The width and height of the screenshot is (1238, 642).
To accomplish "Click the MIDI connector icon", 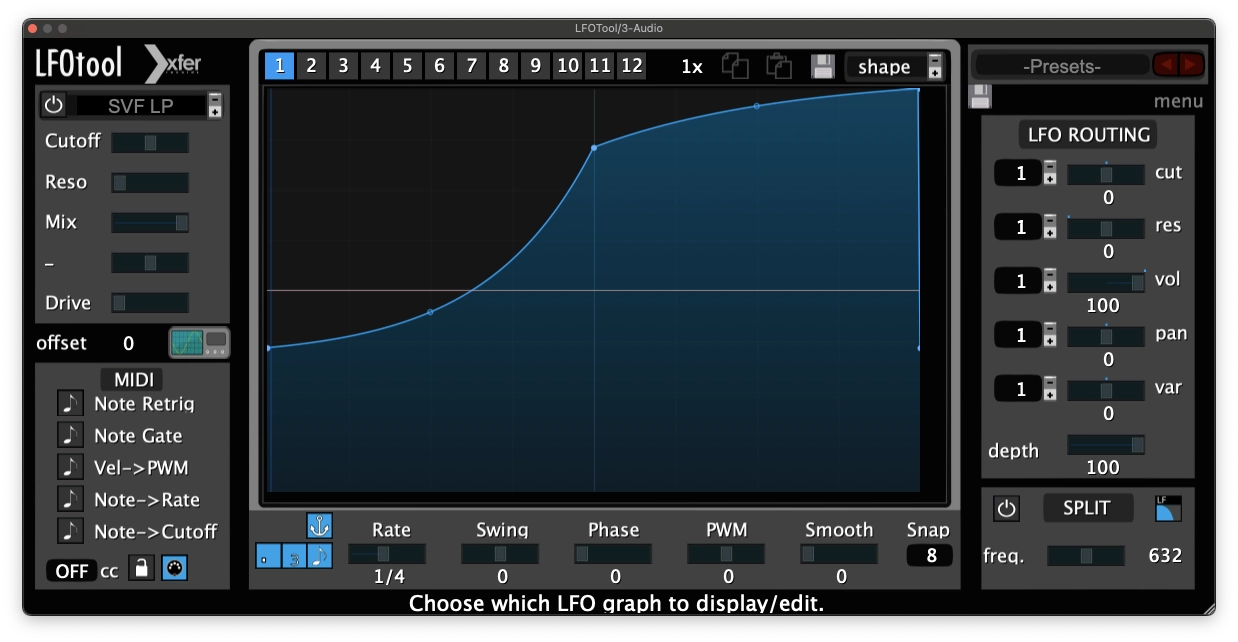I will click(x=174, y=569).
